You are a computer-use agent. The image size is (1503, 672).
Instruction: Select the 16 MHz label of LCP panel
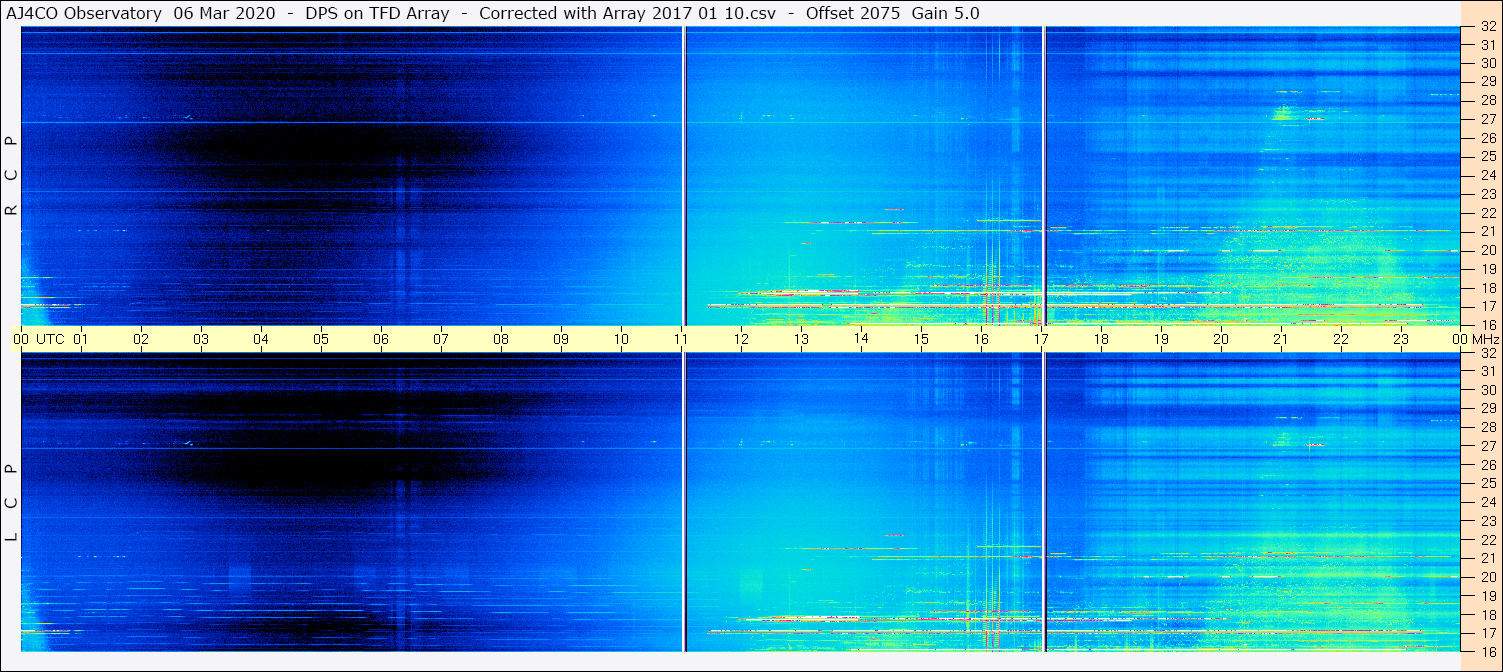(1487, 651)
